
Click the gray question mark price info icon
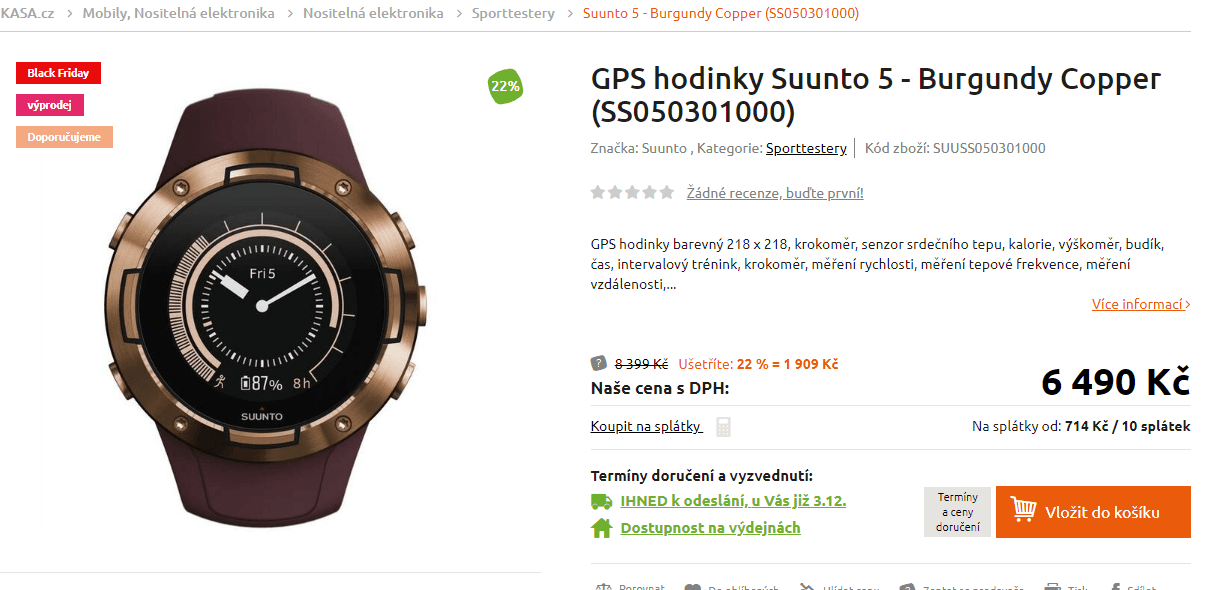coord(599,363)
